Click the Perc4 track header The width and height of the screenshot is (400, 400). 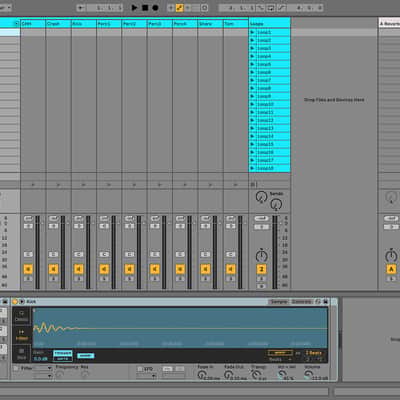[185, 24]
